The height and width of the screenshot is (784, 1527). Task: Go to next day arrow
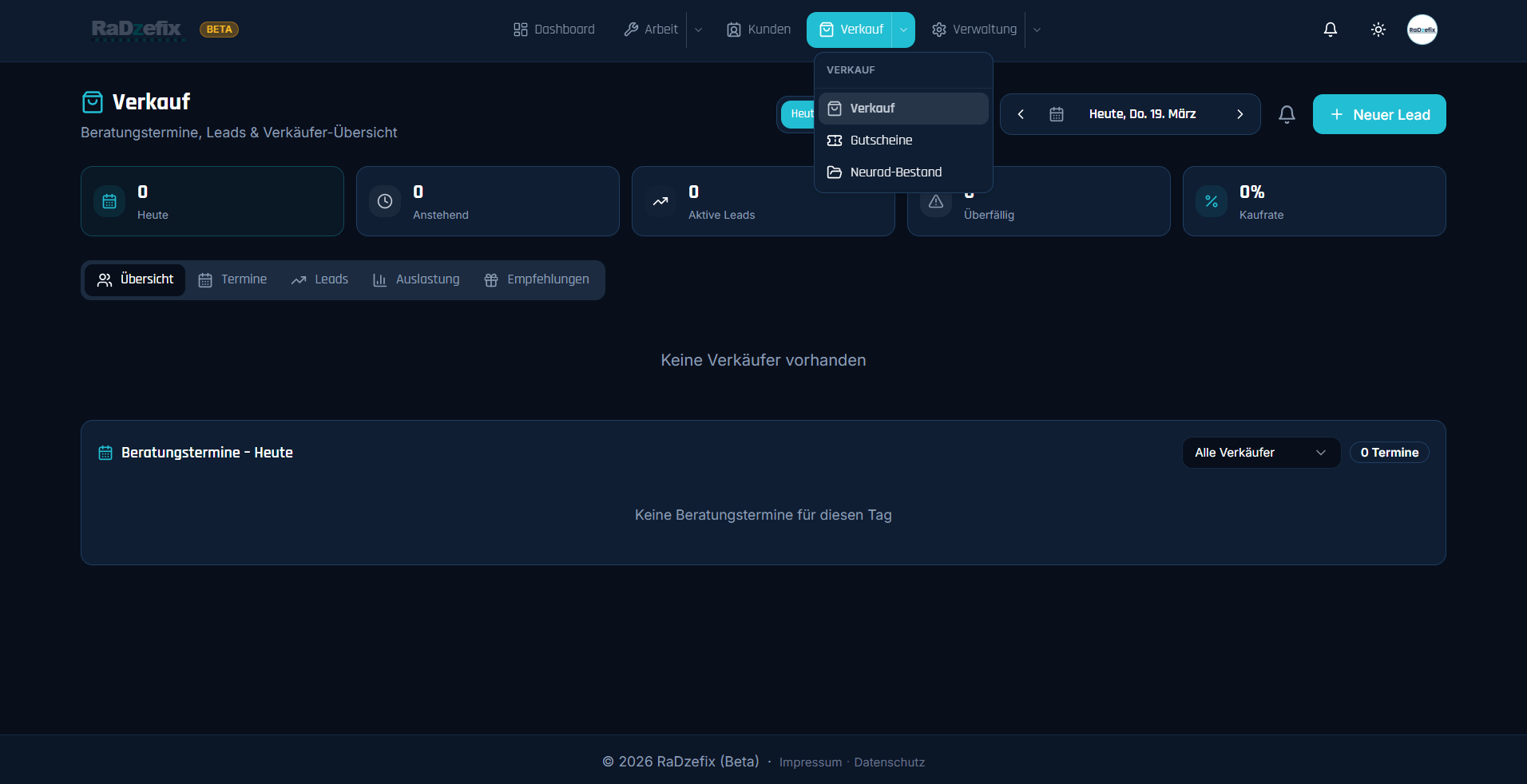(1239, 114)
